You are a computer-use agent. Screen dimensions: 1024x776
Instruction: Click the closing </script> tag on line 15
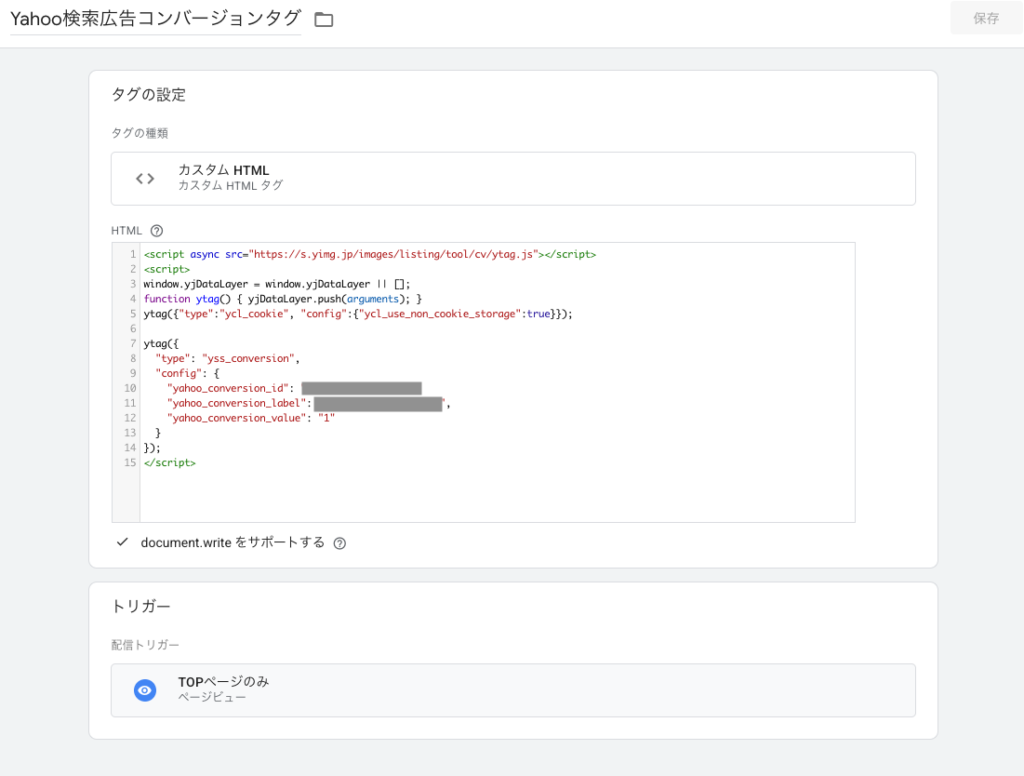pos(170,463)
